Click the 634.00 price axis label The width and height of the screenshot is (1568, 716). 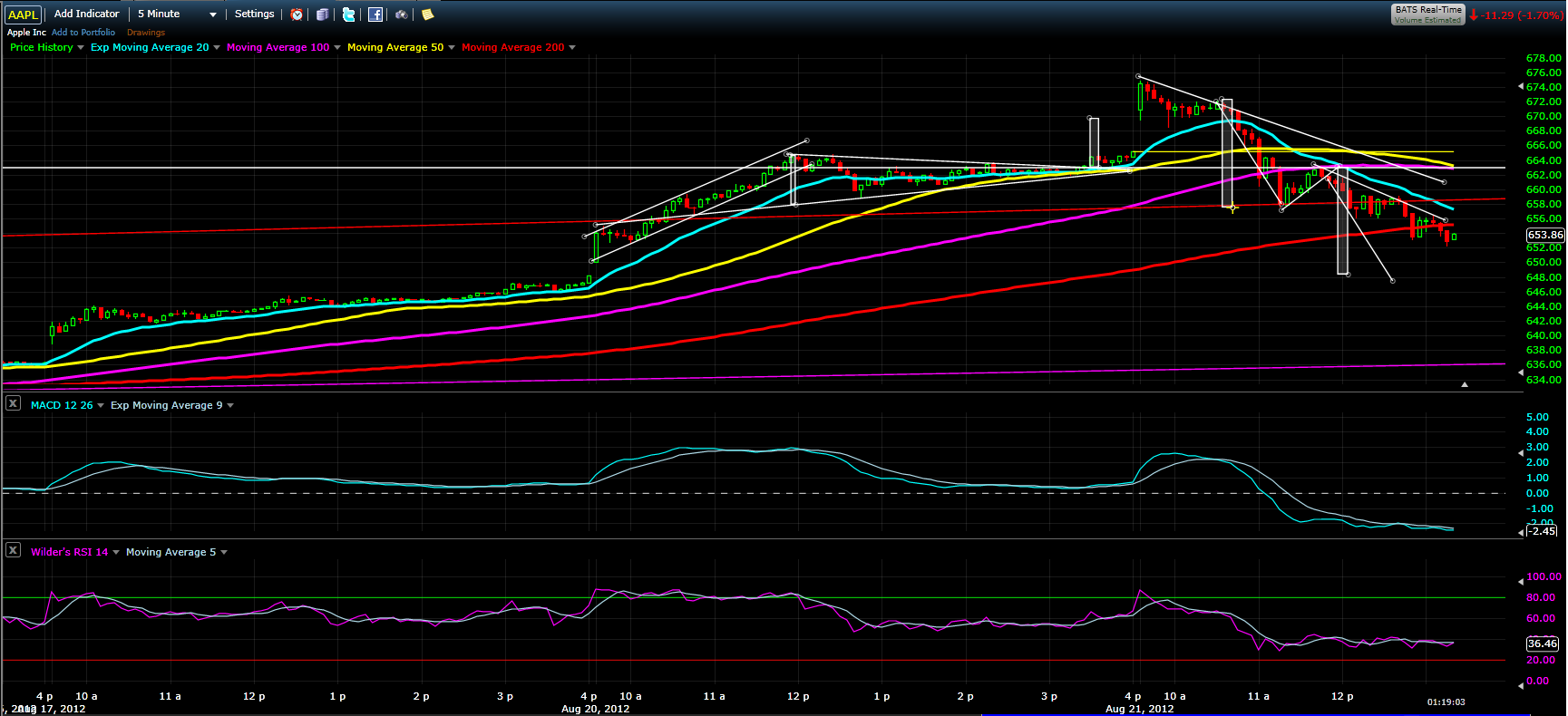pyautogui.click(x=1544, y=380)
